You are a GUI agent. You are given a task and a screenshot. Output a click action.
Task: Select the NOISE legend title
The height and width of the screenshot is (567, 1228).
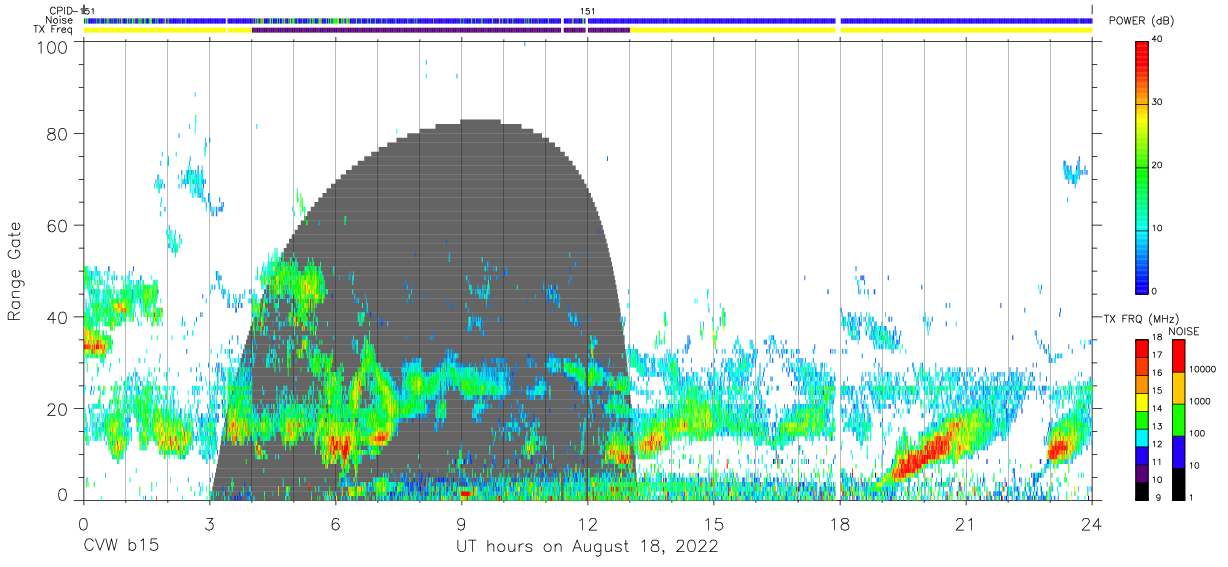[x=1183, y=331]
